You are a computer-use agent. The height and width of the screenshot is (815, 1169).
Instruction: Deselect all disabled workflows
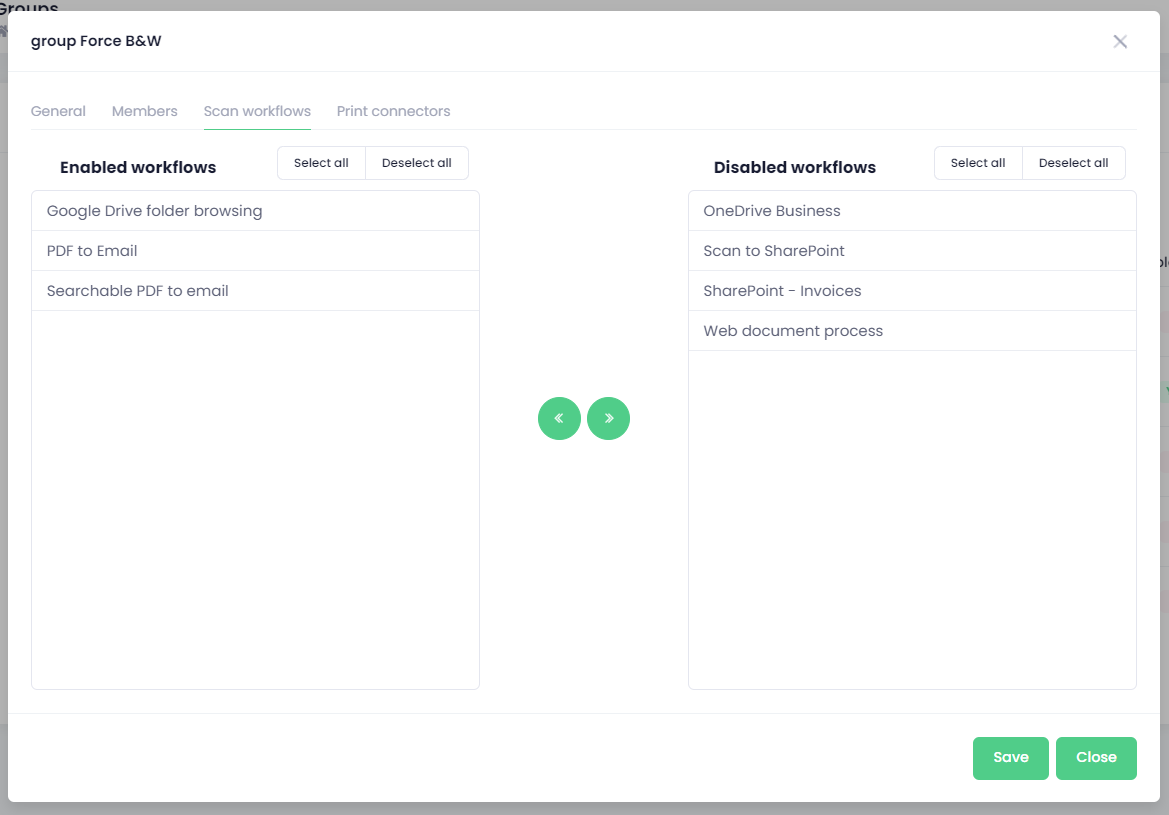1074,163
